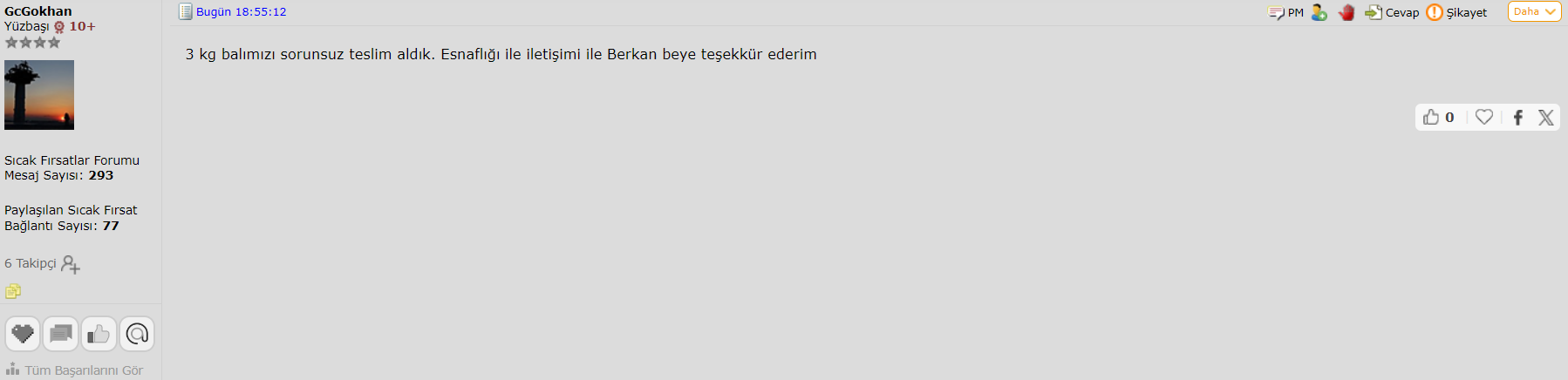Open the @ mention achievement badge
The width and height of the screenshot is (1568, 380).
pos(137,334)
